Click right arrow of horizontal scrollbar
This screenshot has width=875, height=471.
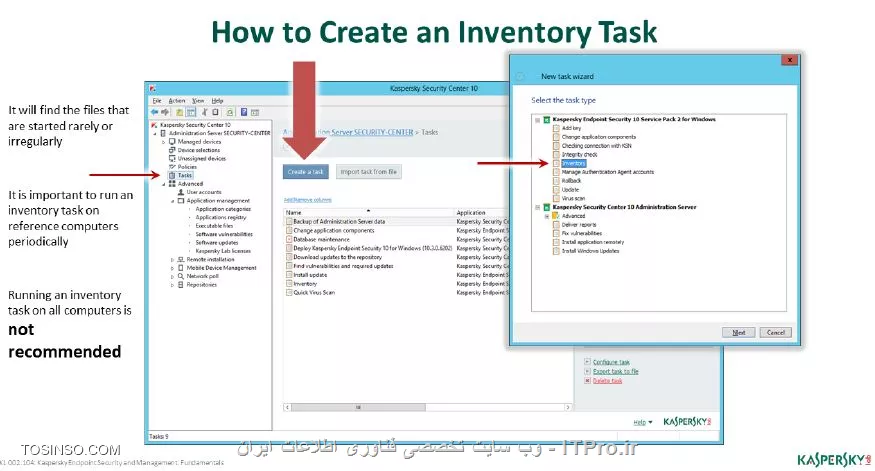(x=568, y=407)
